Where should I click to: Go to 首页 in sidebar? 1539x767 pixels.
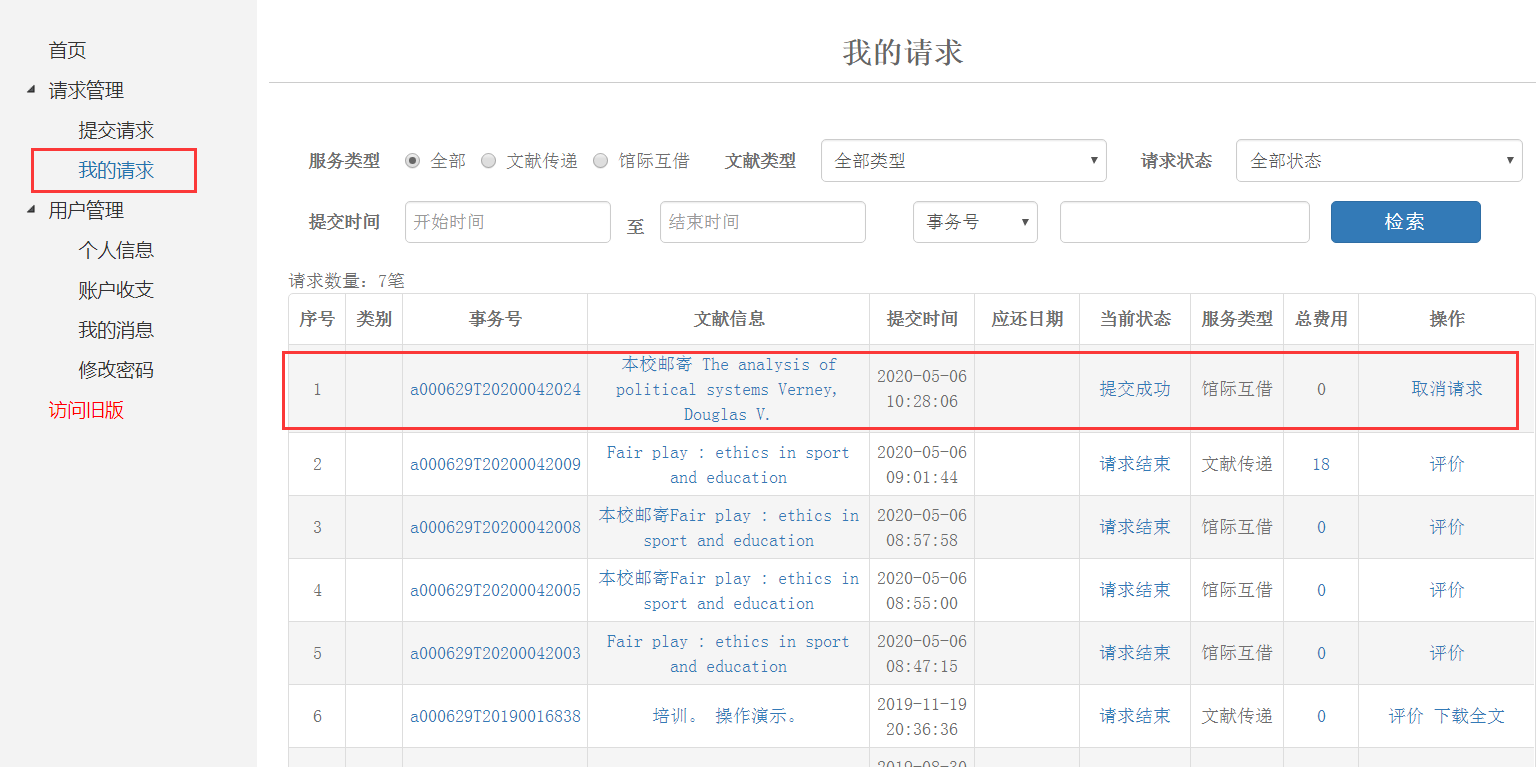pos(68,50)
